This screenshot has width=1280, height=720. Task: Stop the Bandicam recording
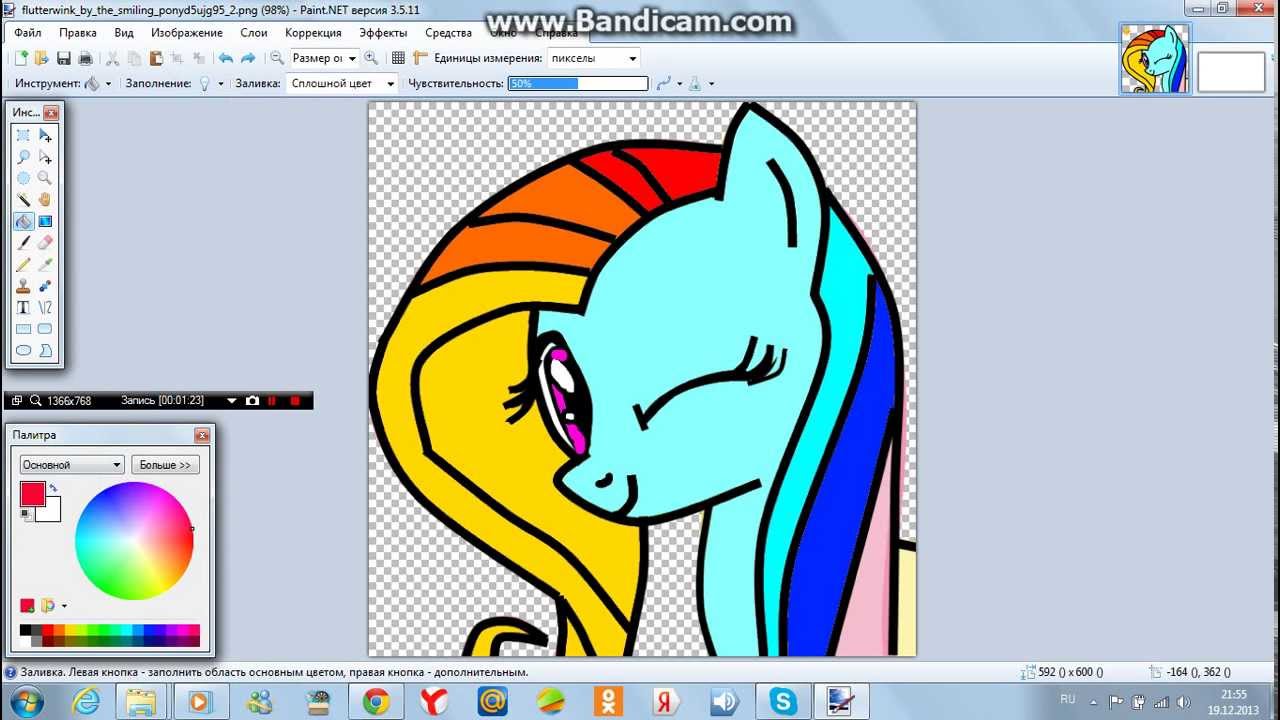[x=295, y=400]
